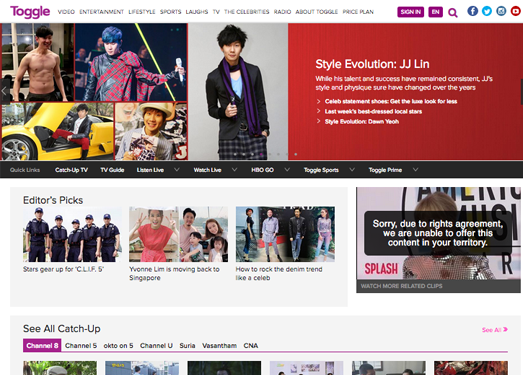The width and height of the screenshot is (523, 375).
Task: Open ABOUT TOGGLE menu
Action: (317, 12)
